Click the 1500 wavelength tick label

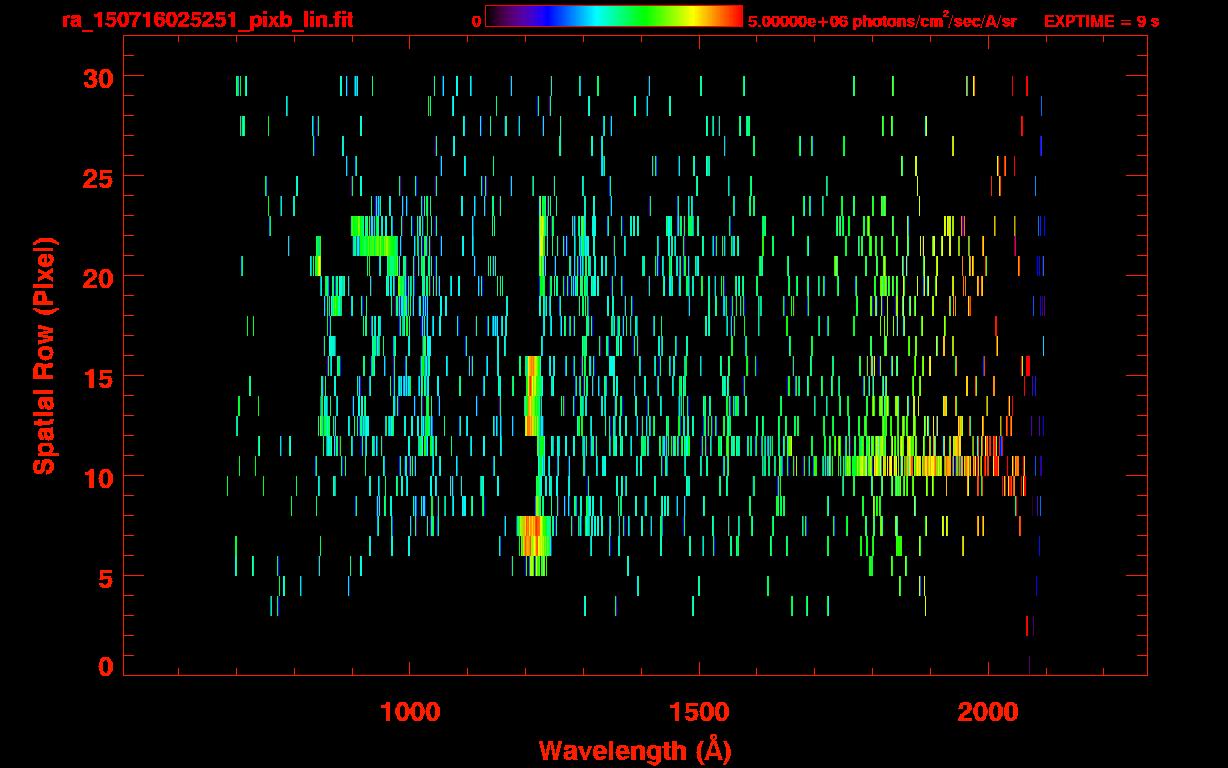pyautogui.click(x=699, y=712)
